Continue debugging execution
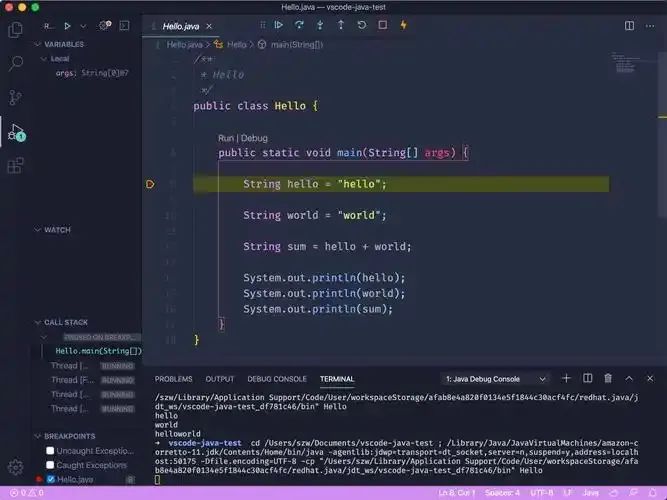This screenshot has width=667, height=500. pos(279,25)
